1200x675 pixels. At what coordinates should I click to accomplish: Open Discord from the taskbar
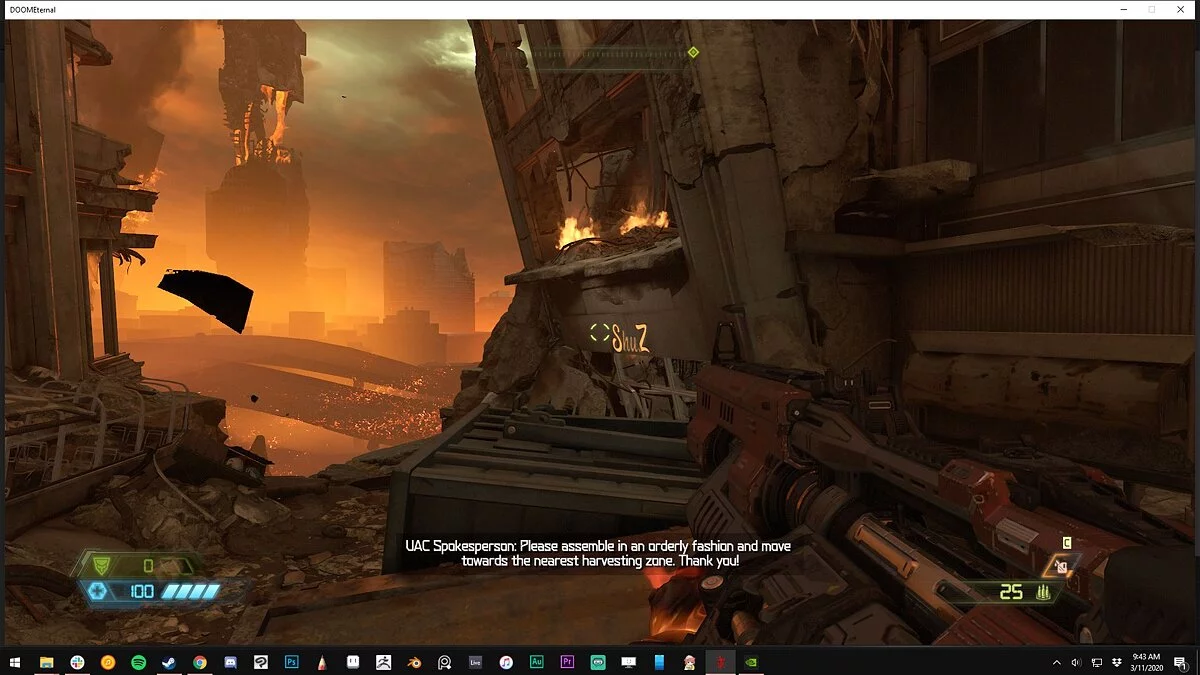(x=230, y=662)
